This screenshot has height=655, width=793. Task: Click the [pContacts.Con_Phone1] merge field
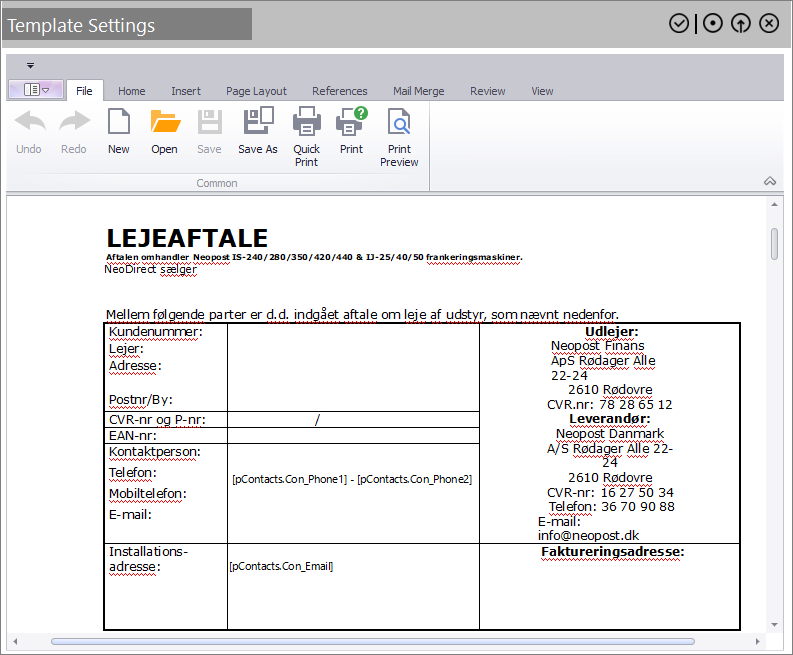[290, 479]
